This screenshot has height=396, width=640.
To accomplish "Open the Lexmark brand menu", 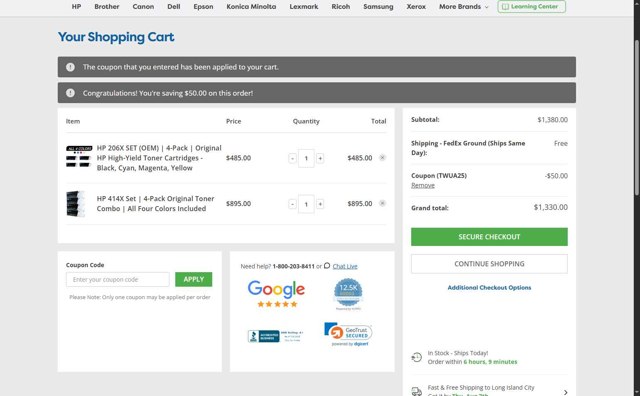I will pos(304,7).
